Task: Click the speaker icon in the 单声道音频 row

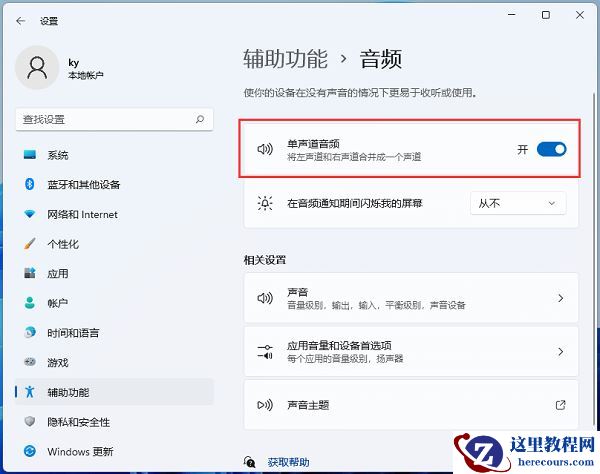Action: [x=265, y=149]
